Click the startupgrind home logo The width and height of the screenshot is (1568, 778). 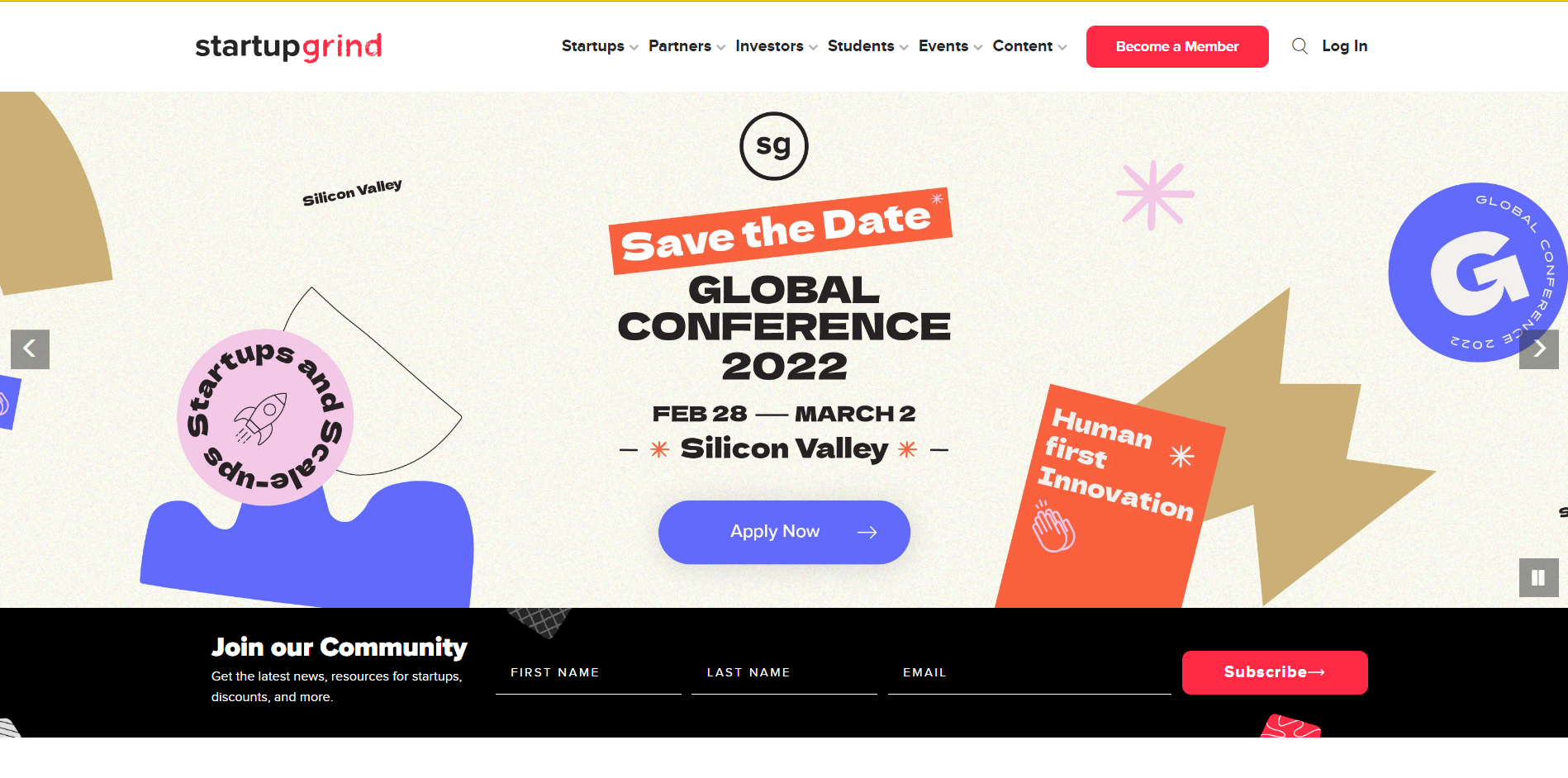click(x=288, y=46)
